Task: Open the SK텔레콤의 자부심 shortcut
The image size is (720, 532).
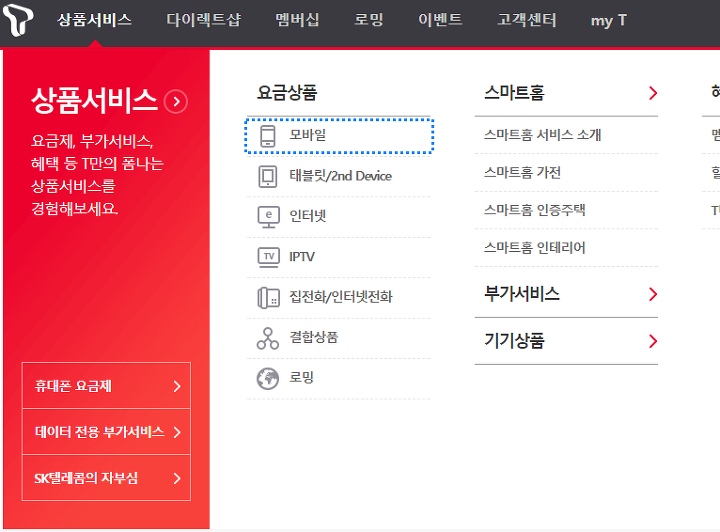Action: (106, 478)
